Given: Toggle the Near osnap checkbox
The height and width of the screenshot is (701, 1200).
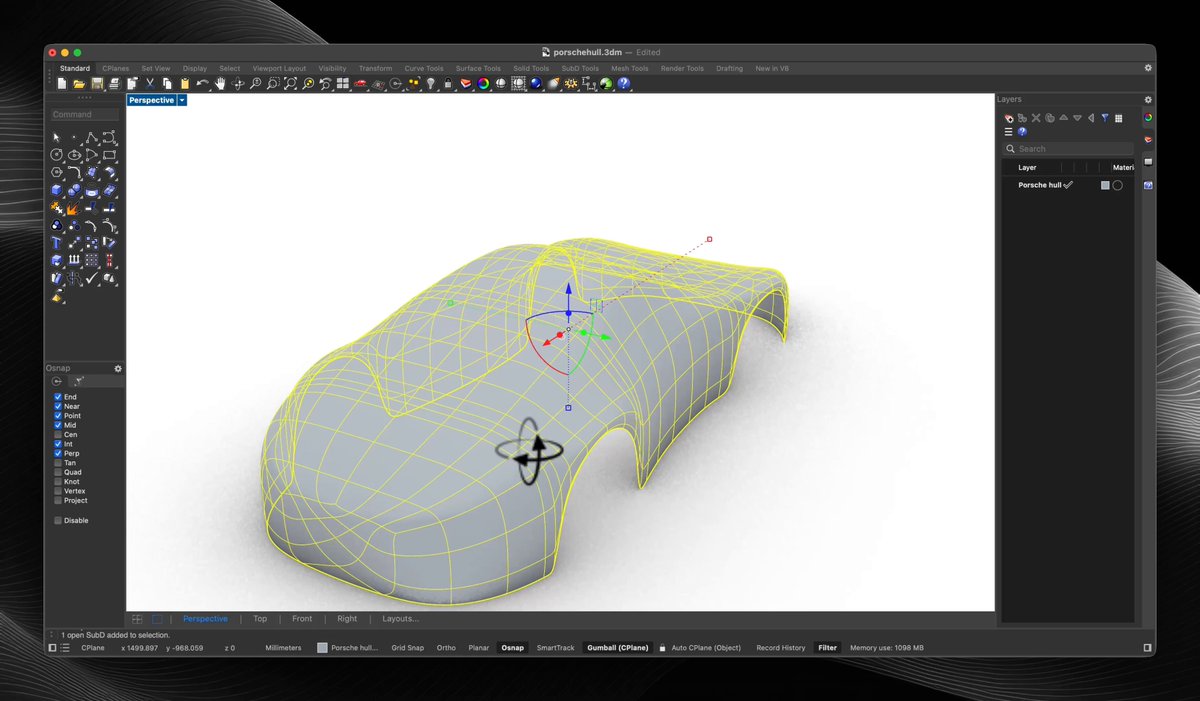Looking at the screenshot, I should (x=57, y=406).
